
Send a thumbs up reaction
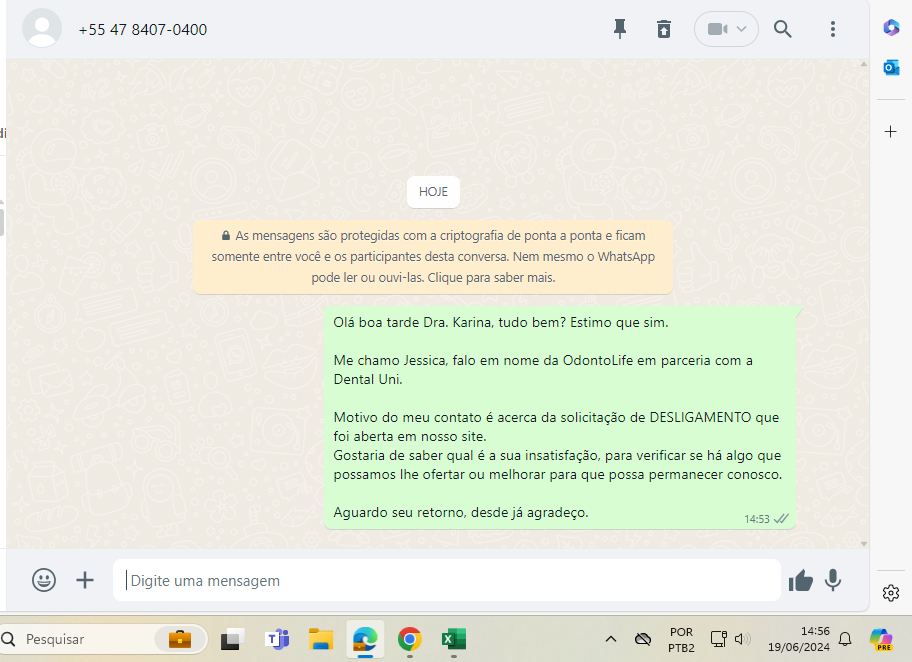[x=800, y=580]
